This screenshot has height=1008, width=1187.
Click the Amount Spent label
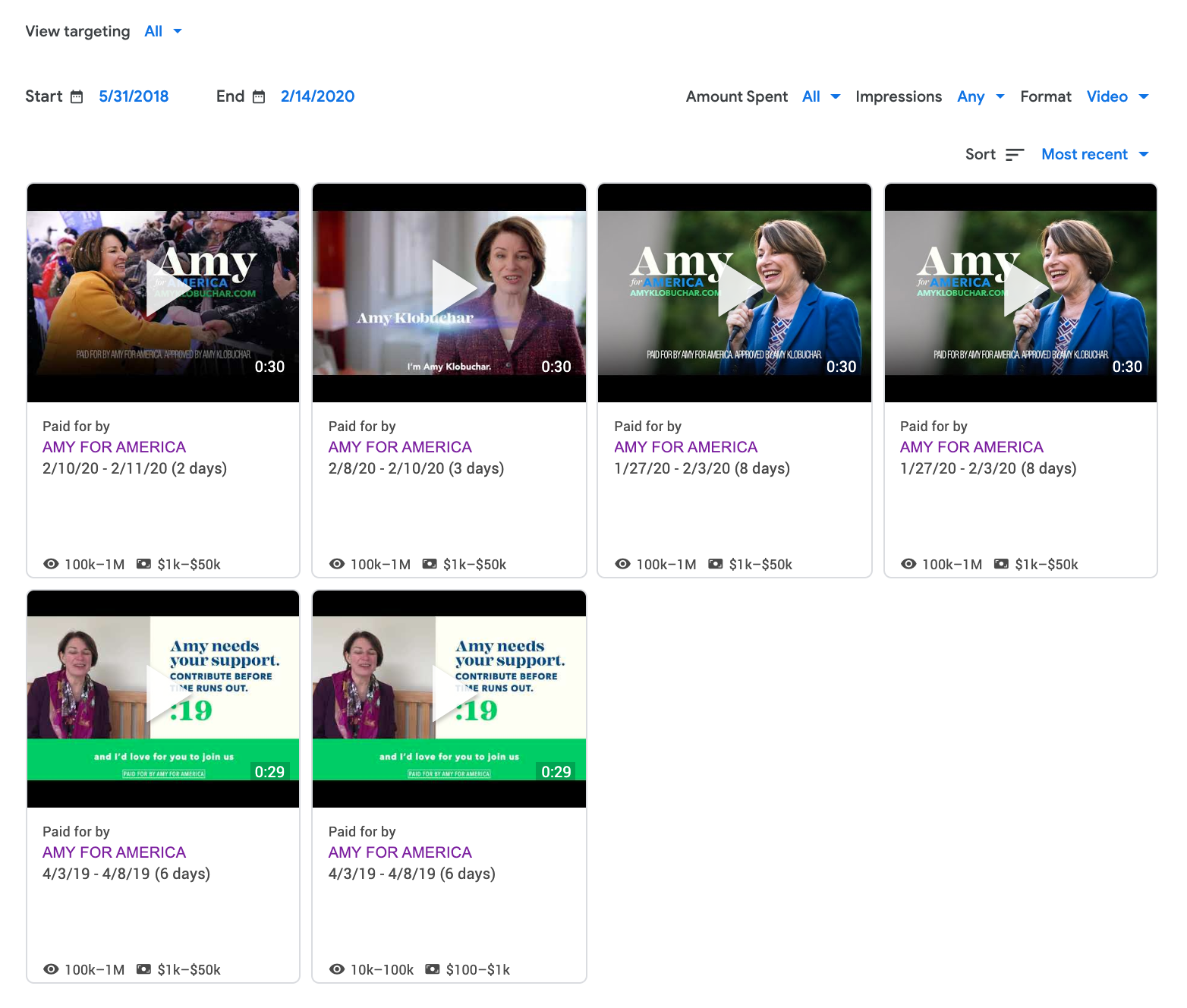pyautogui.click(x=737, y=96)
